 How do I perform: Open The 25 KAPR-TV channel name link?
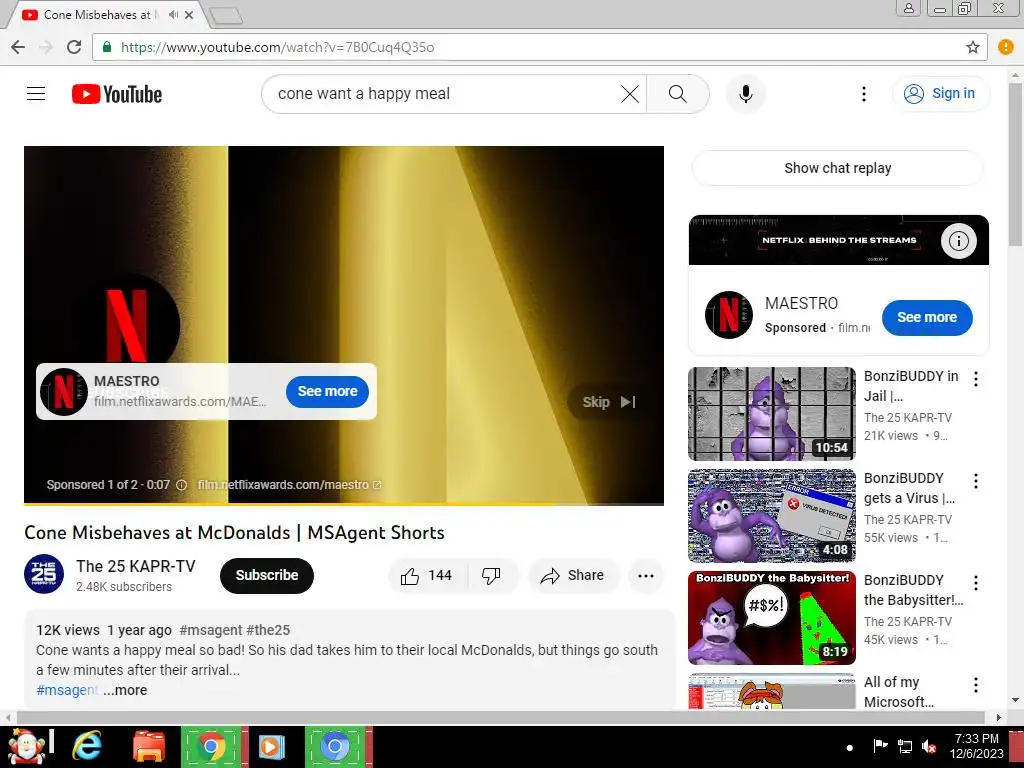136,566
